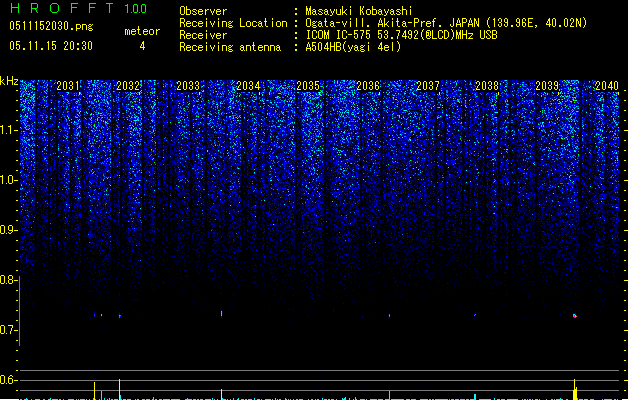Click the Receiving antenna label

pos(230,47)
